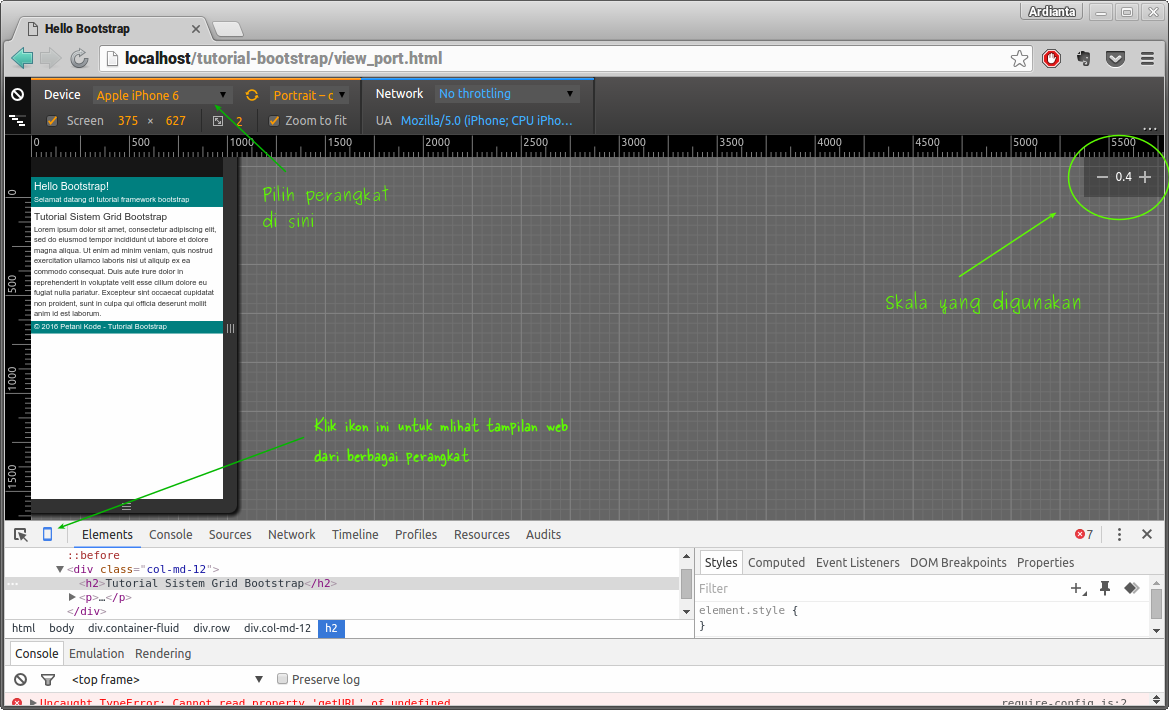Open the top frame context dropdown
The width and height of the screenshot is (1169, 710).
(167, 679)
